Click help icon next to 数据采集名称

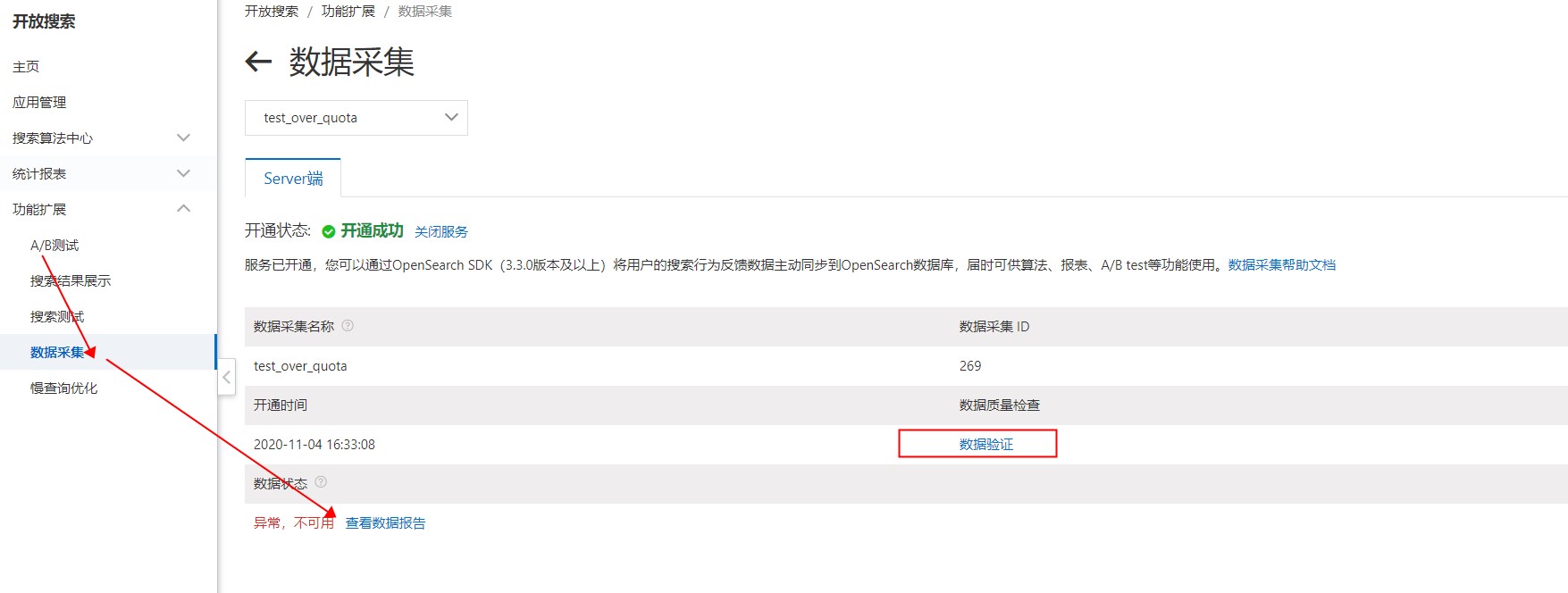click(348, 326)
